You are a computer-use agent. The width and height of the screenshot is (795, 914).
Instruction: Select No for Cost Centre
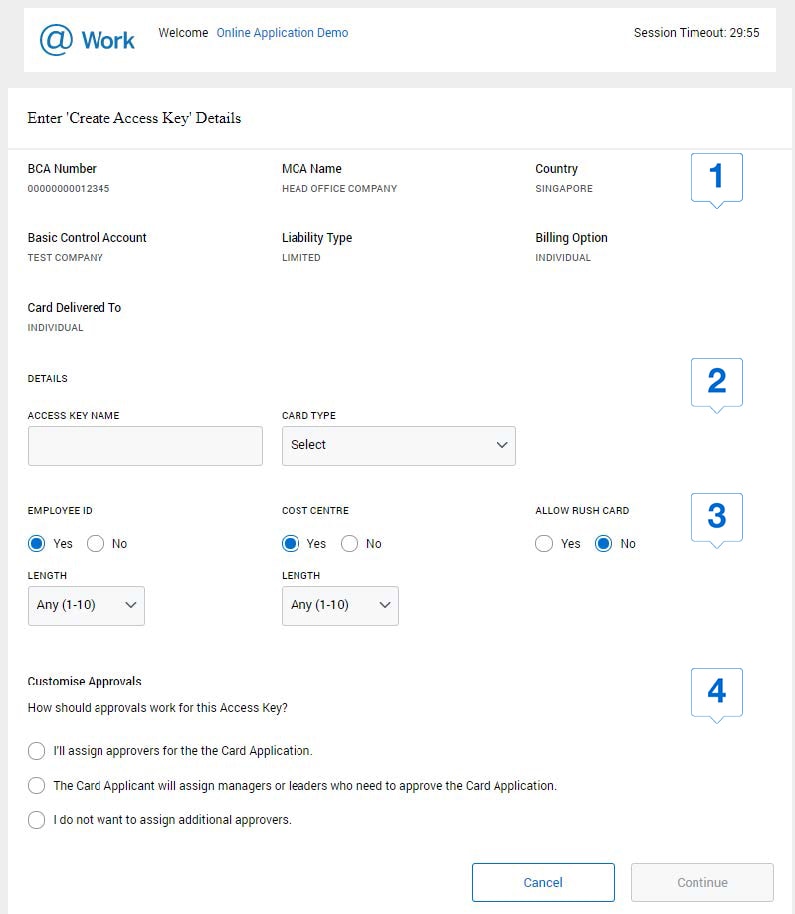click(x=351, y=543)
